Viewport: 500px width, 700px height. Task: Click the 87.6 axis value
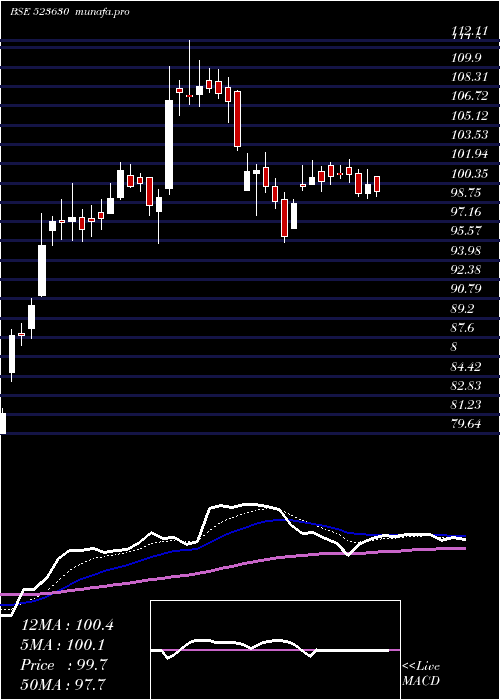pyautogui.click(x=463, y=328)
